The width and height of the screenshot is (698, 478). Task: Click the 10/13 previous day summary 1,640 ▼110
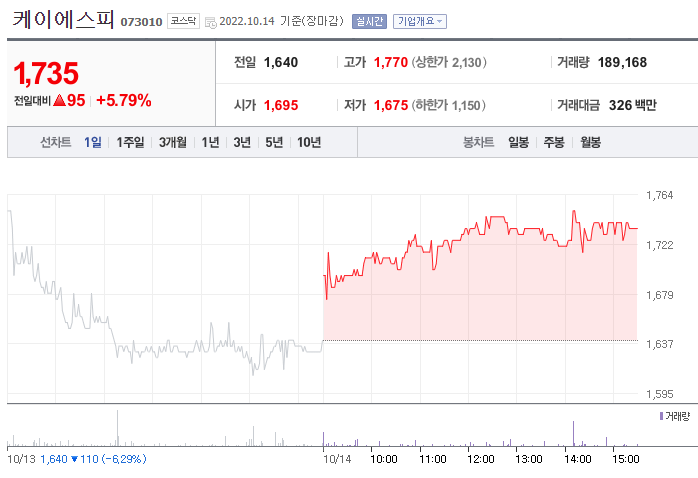(77, 459)
